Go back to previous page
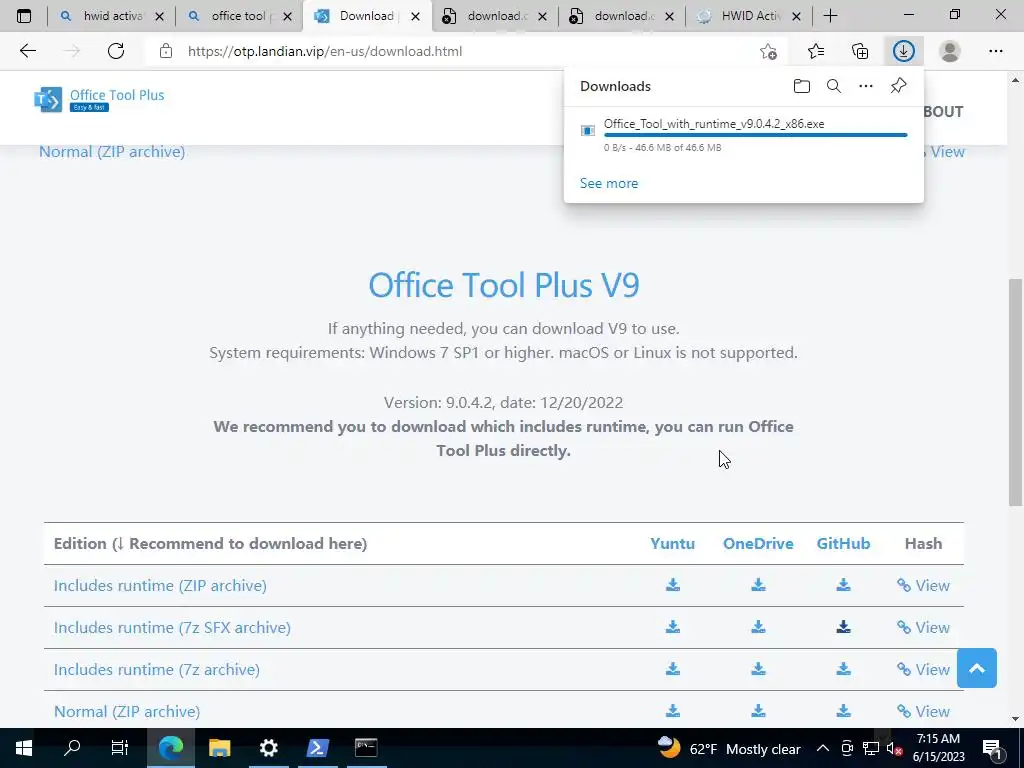This screenshot has width=1024, height=768. 27,51
